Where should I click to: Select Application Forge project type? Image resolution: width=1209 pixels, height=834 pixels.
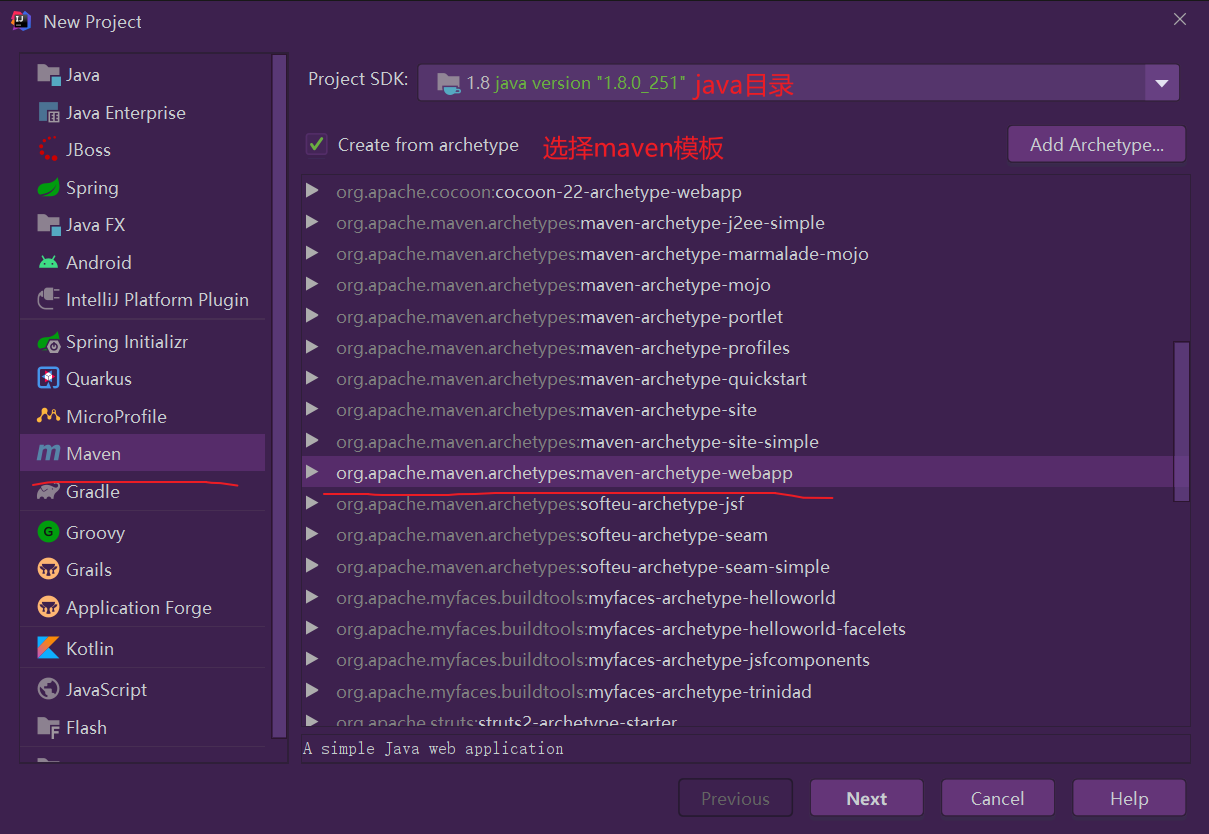pyautogui.click(x=143, y=607)
